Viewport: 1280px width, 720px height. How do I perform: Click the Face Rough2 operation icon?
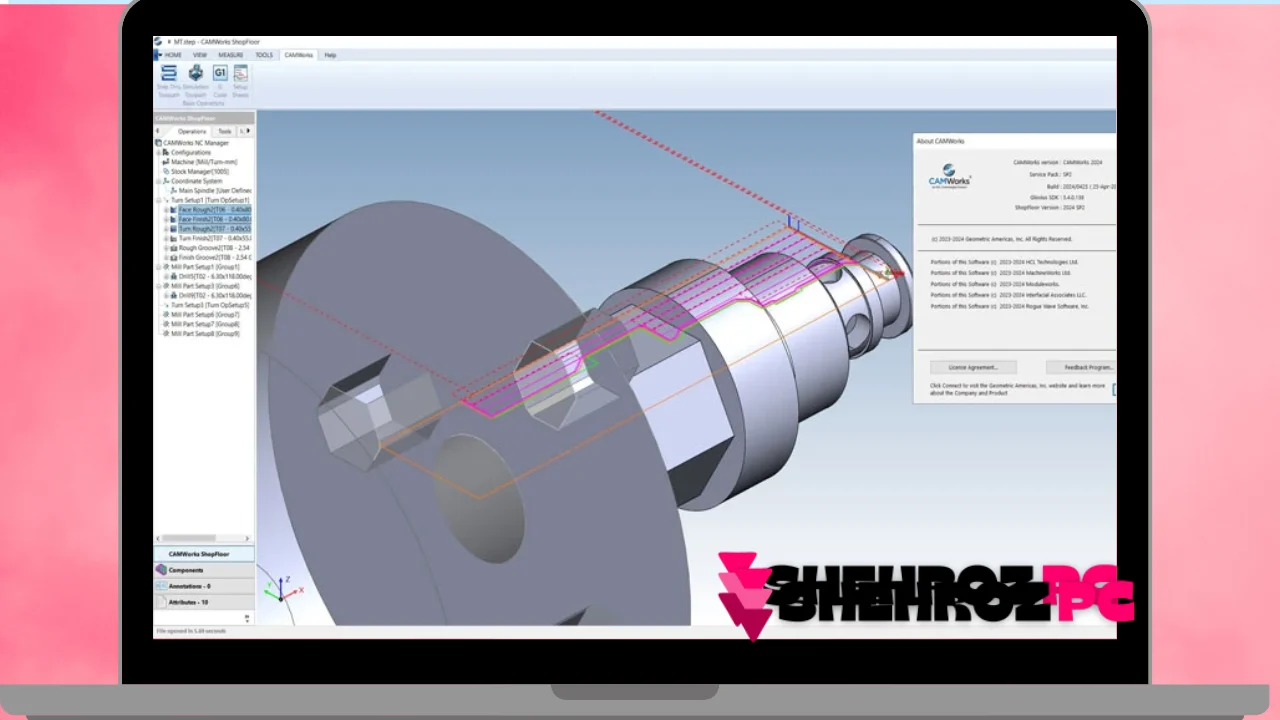tap(174, 210)
